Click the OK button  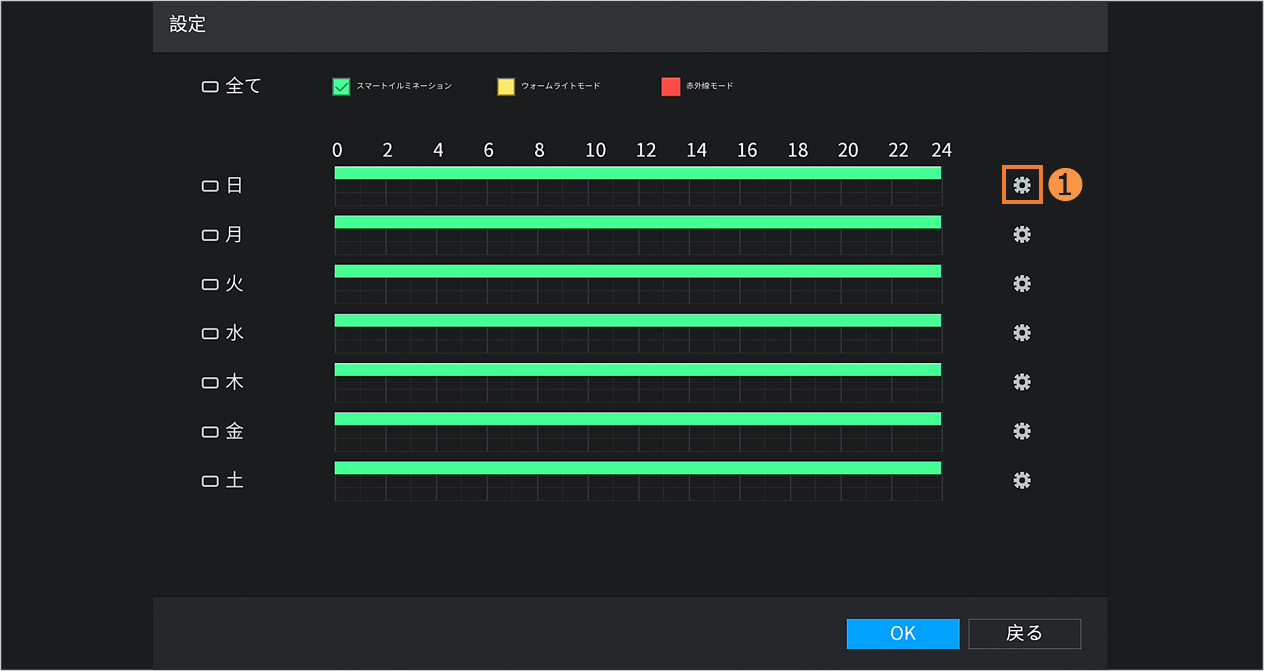pyautogui.click(x=902, y=633)
